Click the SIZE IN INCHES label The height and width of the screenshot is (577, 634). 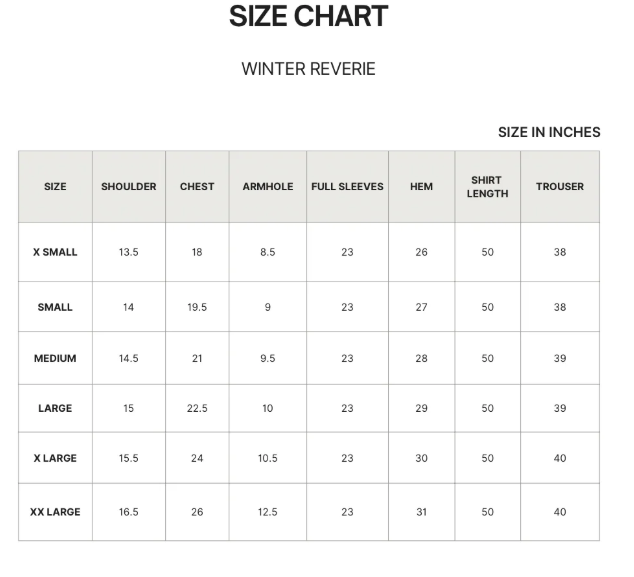[x=549, y=132]
